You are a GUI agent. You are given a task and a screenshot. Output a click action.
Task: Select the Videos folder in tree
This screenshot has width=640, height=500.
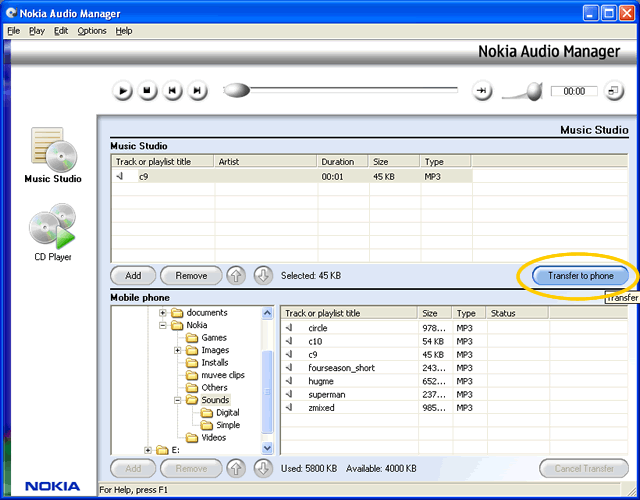click(213, 437)
